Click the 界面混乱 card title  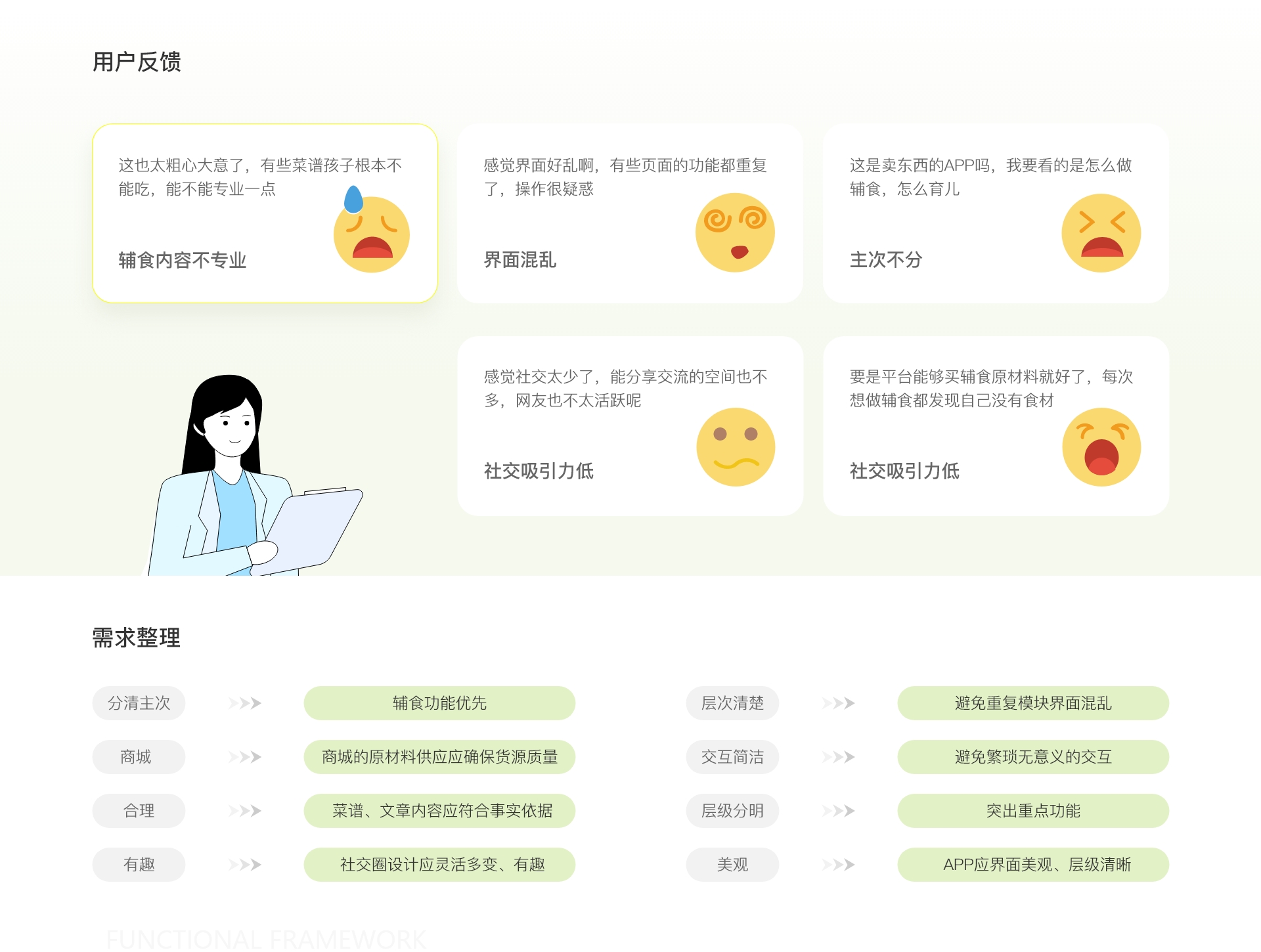coord(520,260)
